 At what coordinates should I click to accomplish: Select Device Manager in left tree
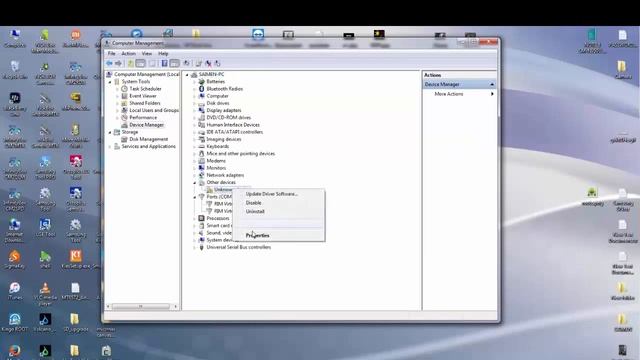coord(147,125)
